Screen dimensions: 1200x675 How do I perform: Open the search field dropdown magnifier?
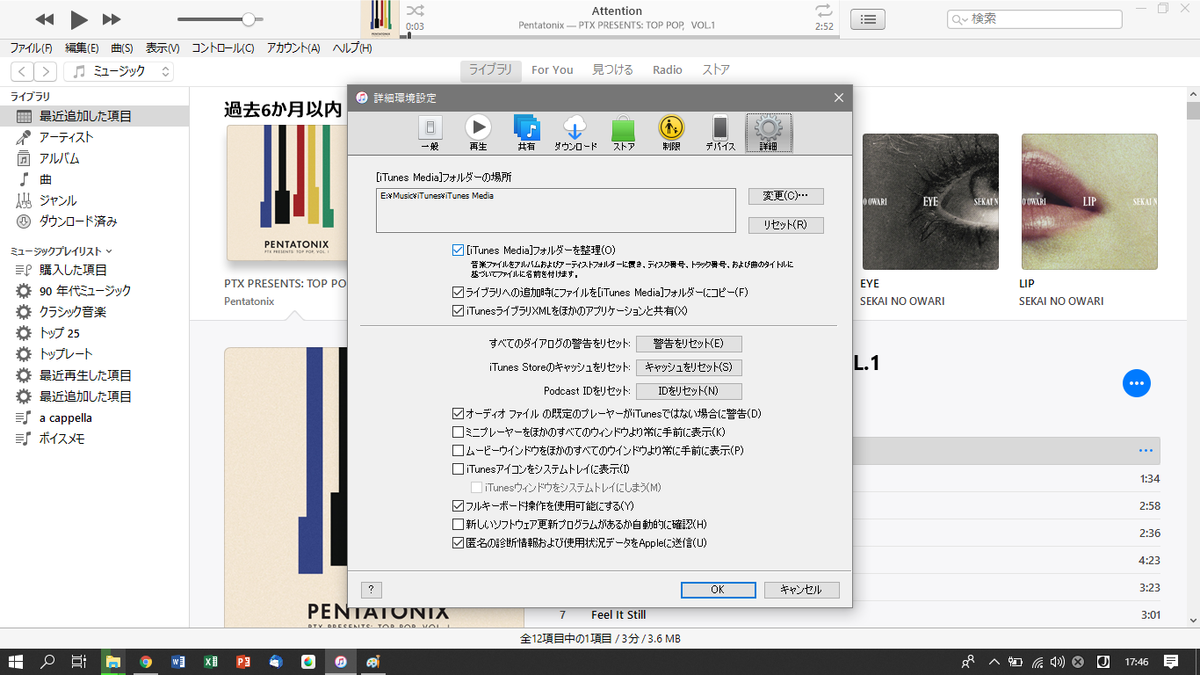[960, 19]
